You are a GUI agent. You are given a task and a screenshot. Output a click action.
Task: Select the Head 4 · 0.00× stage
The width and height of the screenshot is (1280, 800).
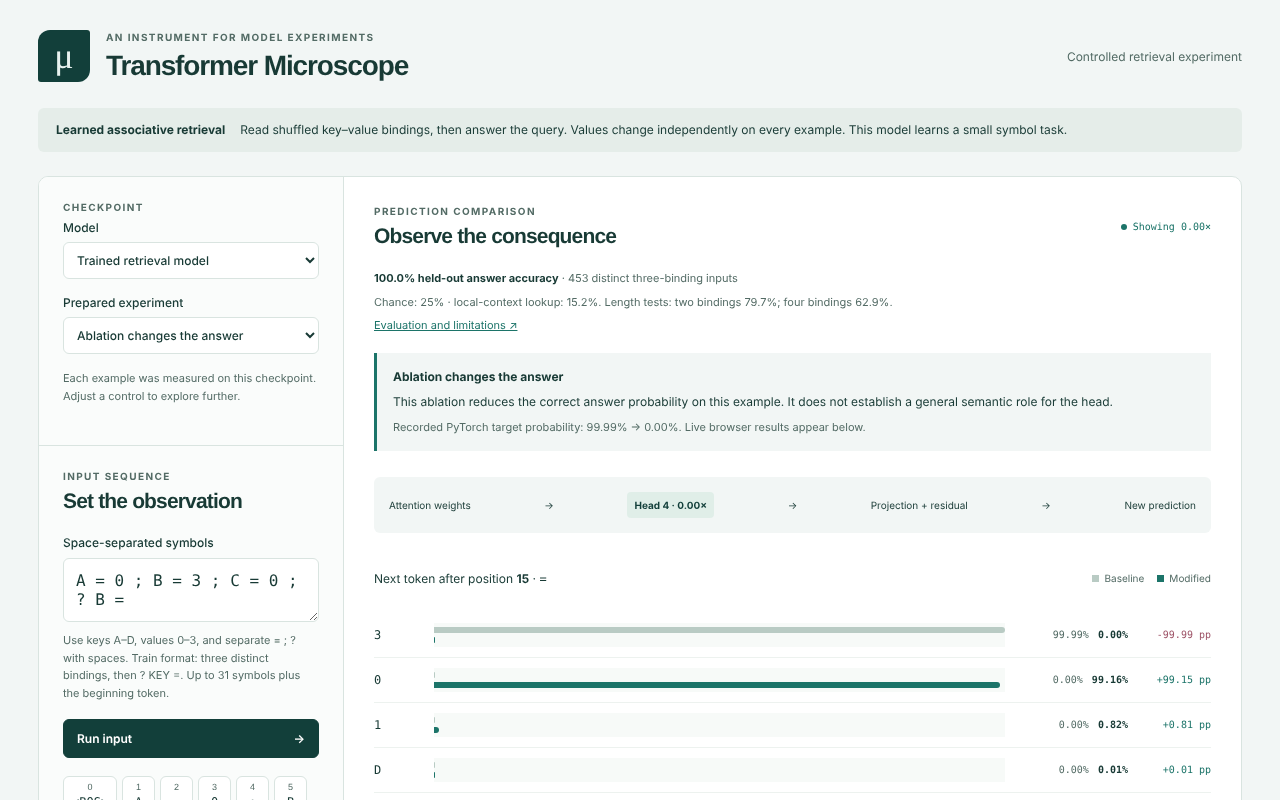pyautogui.click(x=670, y=505)
